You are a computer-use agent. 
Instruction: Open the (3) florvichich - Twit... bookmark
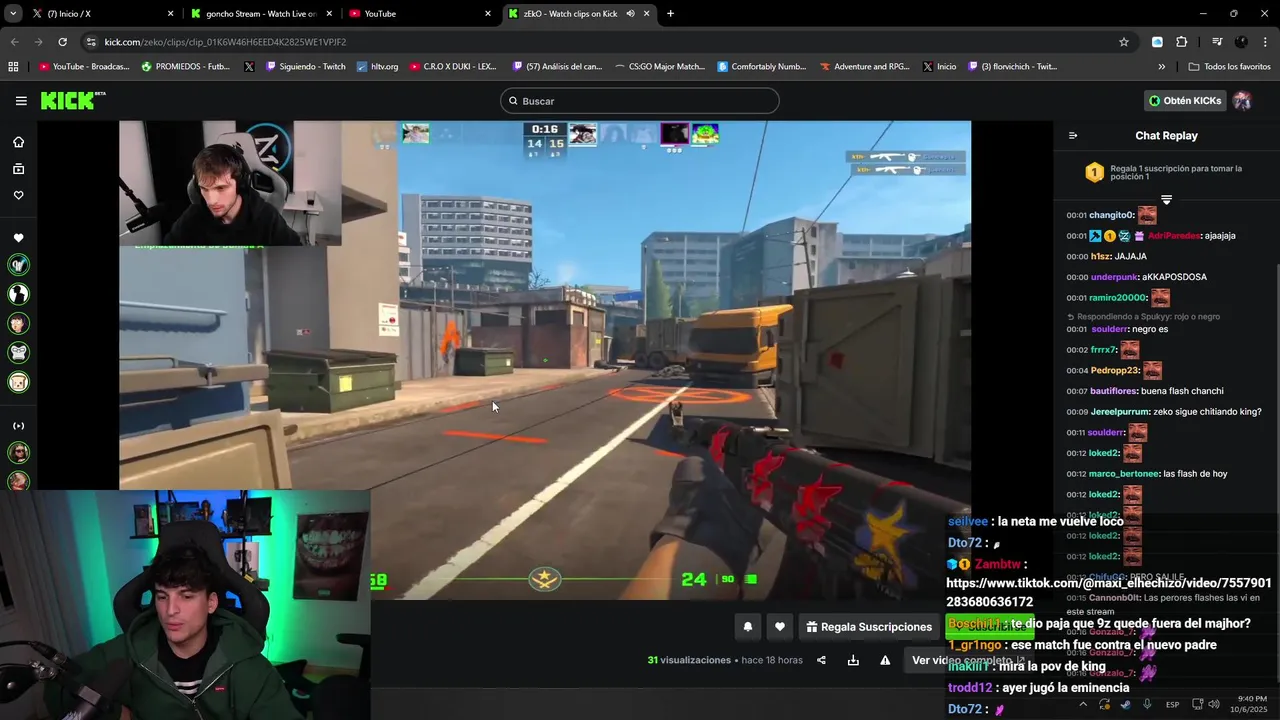click(x=1011, y=67)
